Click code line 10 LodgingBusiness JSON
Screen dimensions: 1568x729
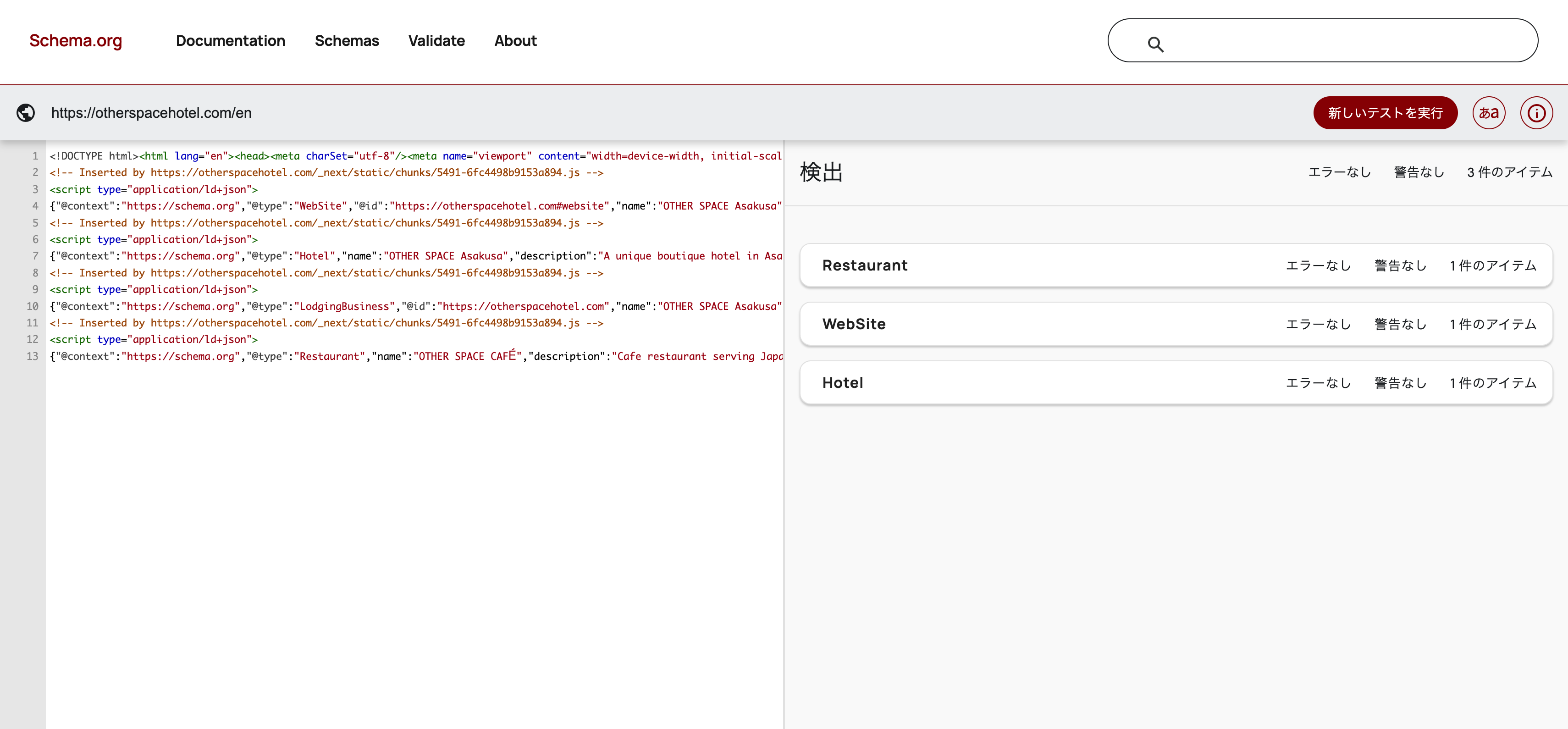coord(415,306)
